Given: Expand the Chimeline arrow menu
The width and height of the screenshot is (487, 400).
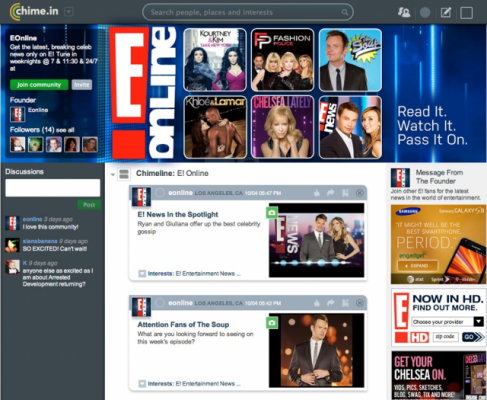Looking at the screenshot, I should click(113, 174).
